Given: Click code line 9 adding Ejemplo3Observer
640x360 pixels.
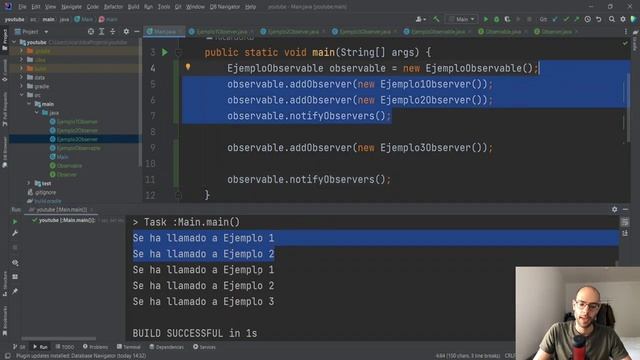Looking at the screenshot, I should point(360,148).
